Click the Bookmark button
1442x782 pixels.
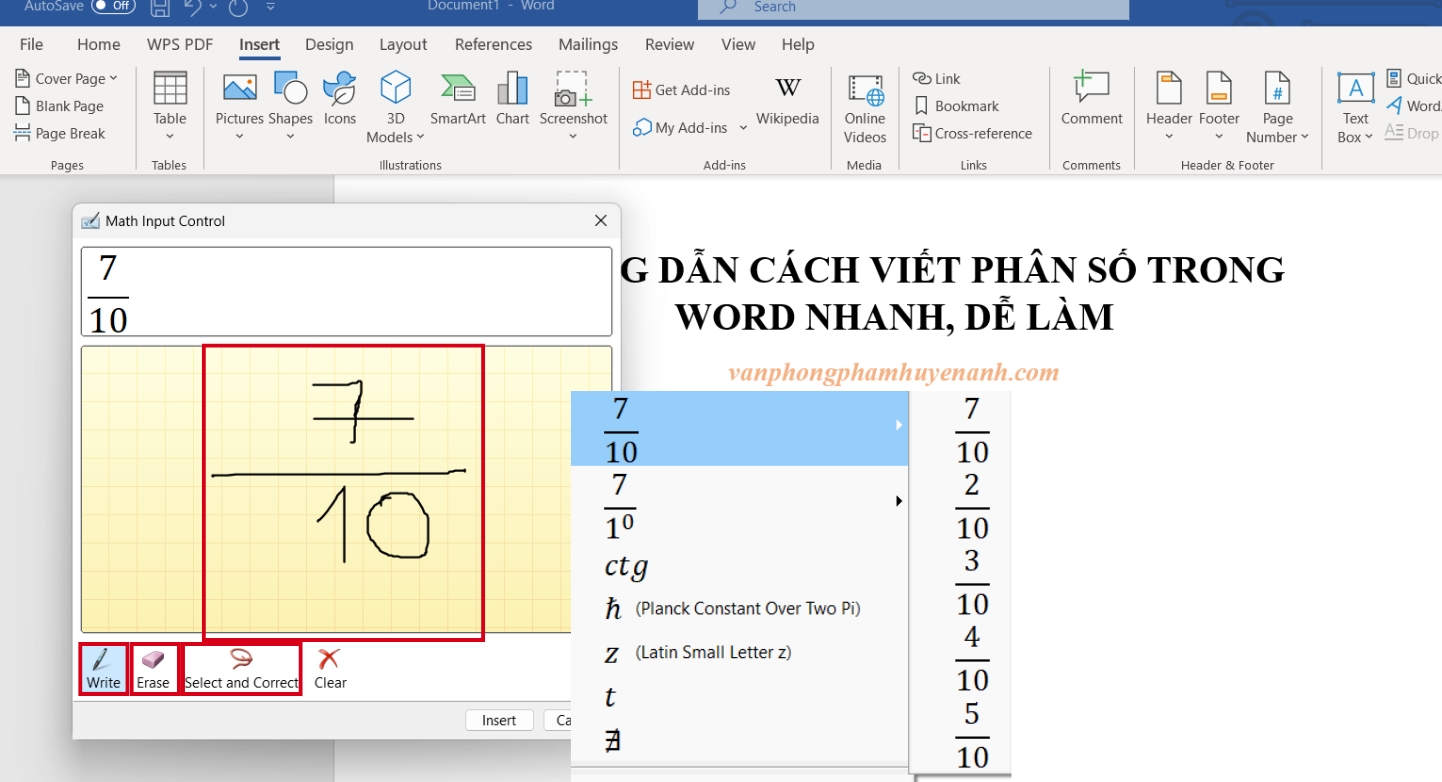pyautogui.click(x=955, y=106)
